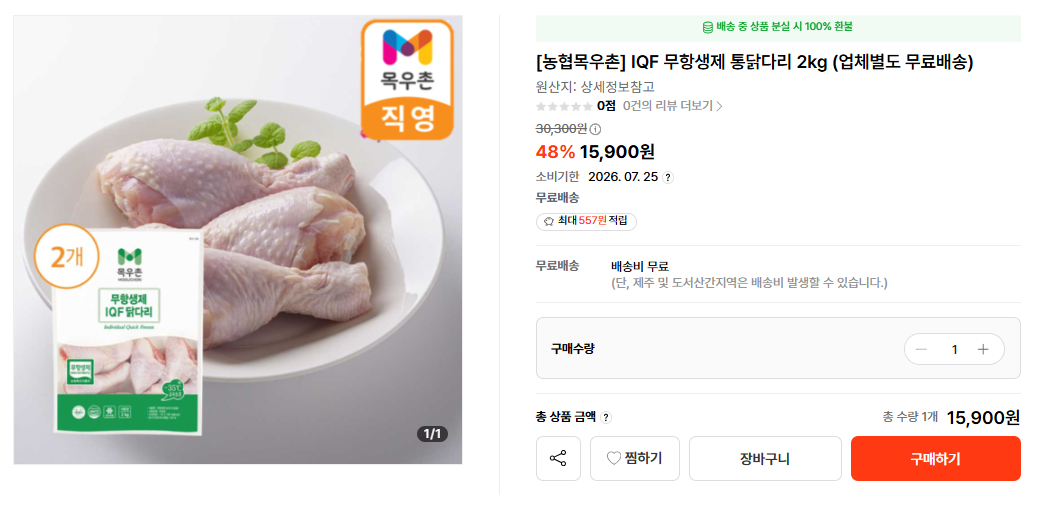Click the 최대 557원 적립 pill
The image size is (1049, 520).
coord(586,221)
